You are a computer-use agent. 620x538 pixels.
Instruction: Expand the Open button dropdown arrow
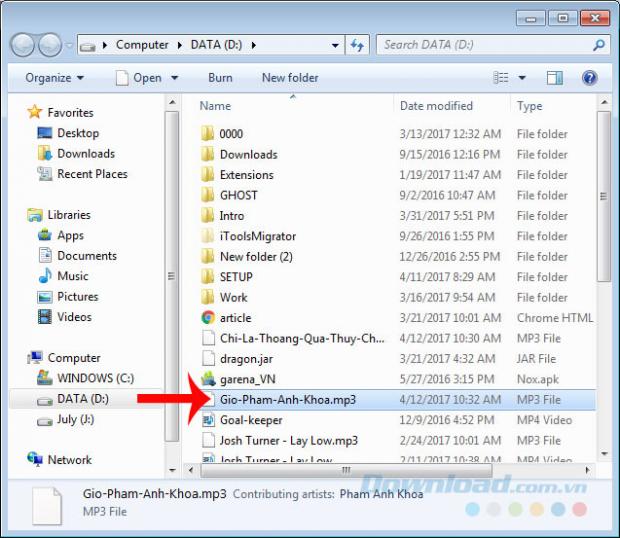[x=173, y=78]
